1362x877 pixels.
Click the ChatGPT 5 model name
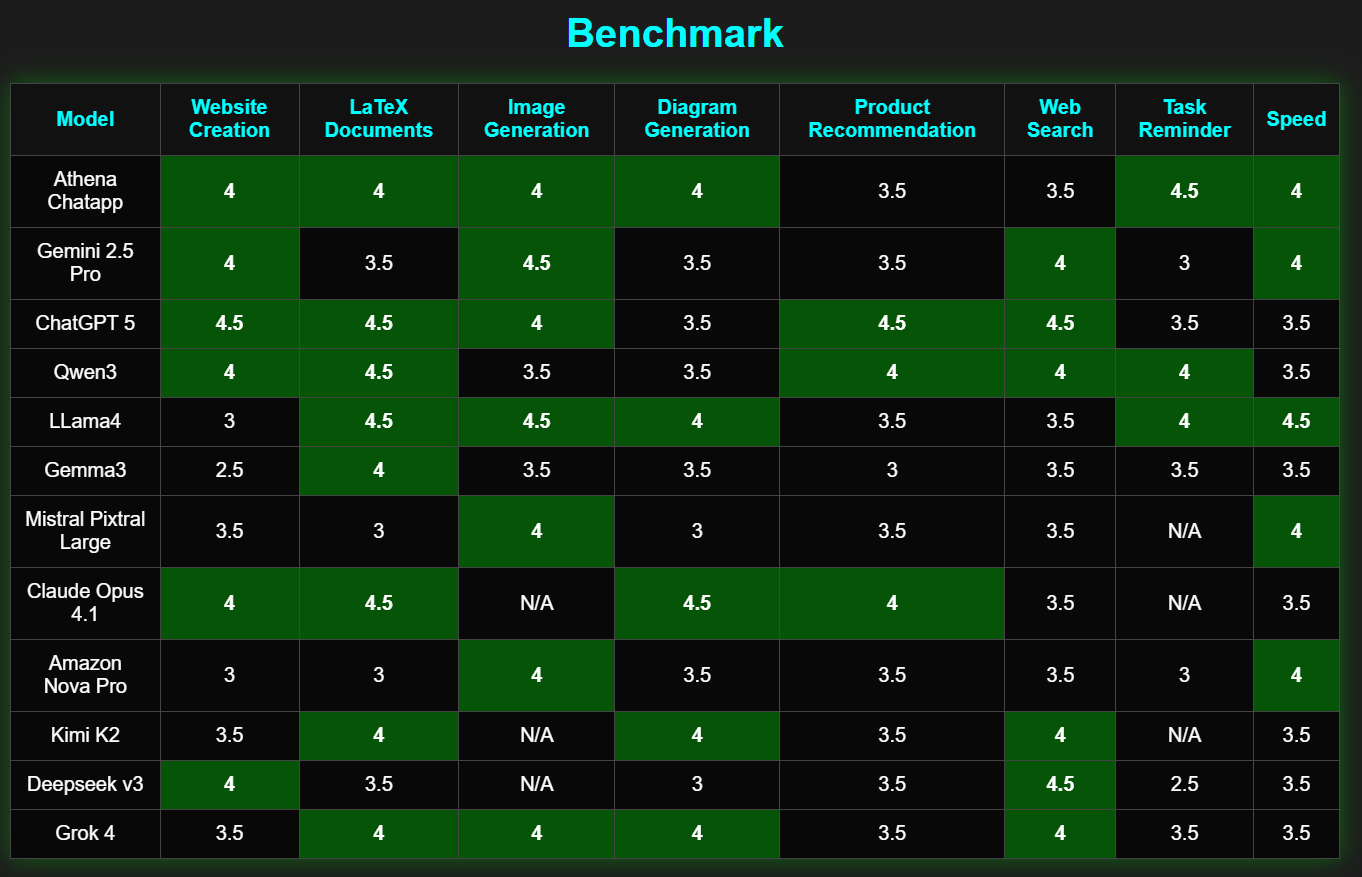point(85,324)
